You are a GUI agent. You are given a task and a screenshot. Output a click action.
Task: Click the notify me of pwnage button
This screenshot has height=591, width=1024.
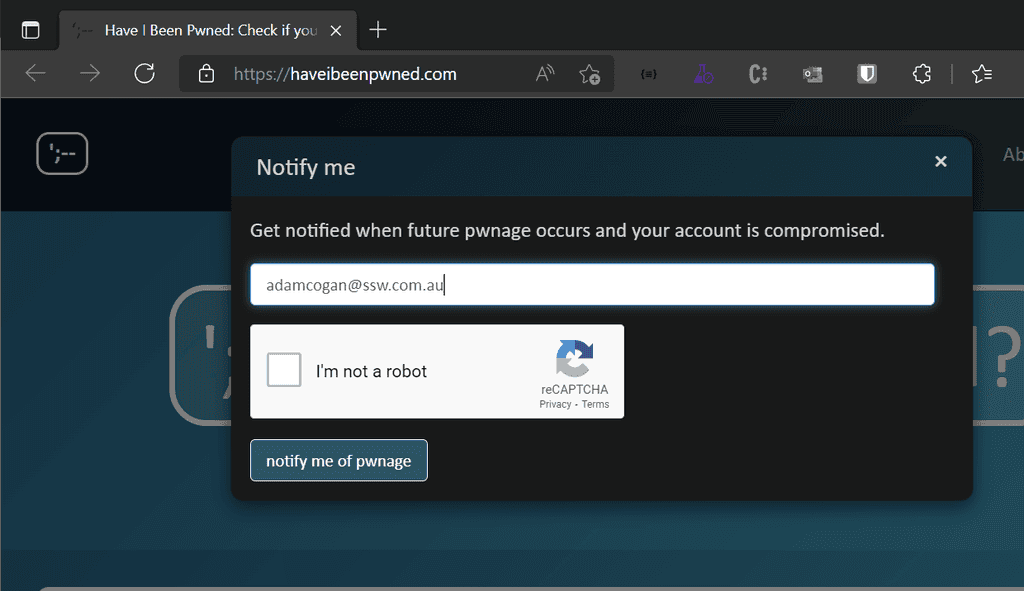click(338, 460)
